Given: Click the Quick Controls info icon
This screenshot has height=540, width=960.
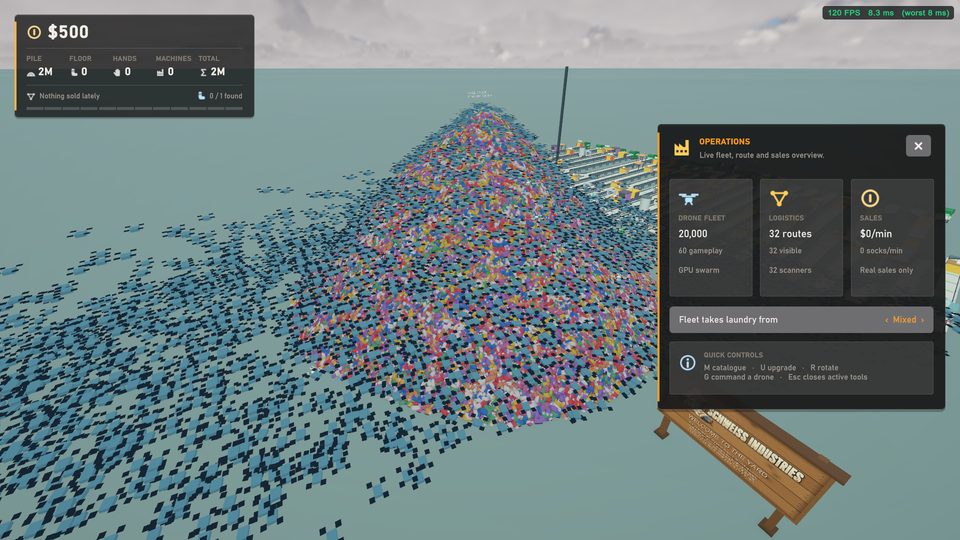Looking at the screenshot, I should coord(688,362).
